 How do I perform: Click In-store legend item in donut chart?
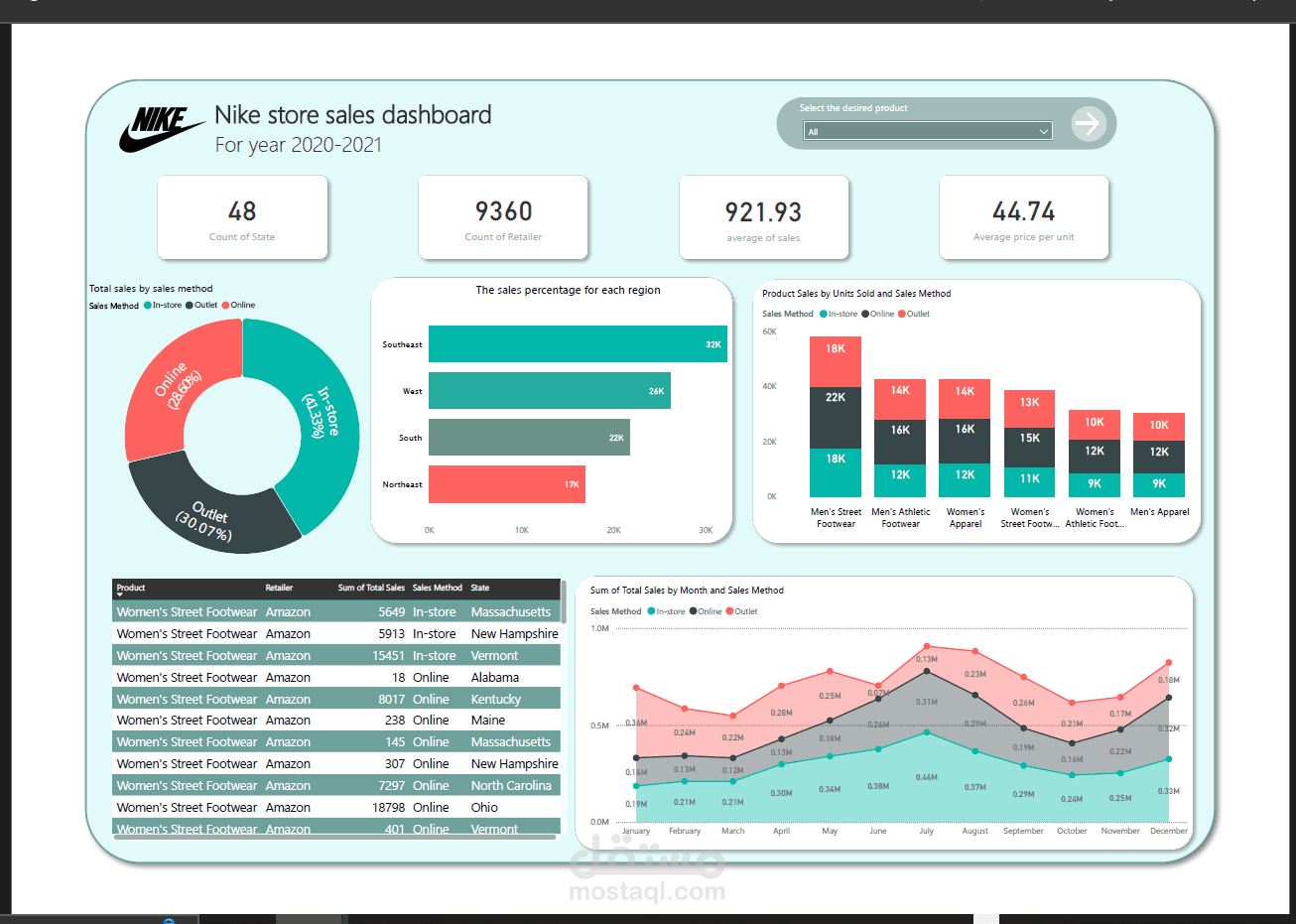click(163, 305)
